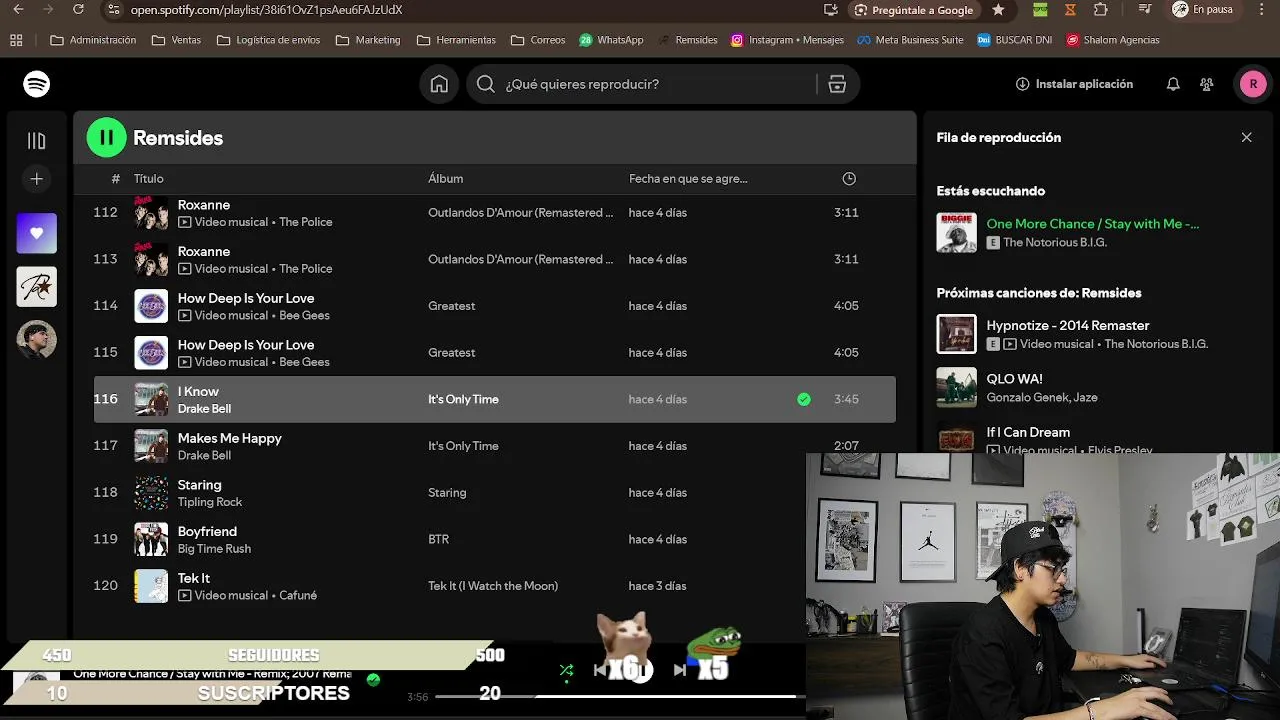Open Marketing bookmarks folder

368,40
